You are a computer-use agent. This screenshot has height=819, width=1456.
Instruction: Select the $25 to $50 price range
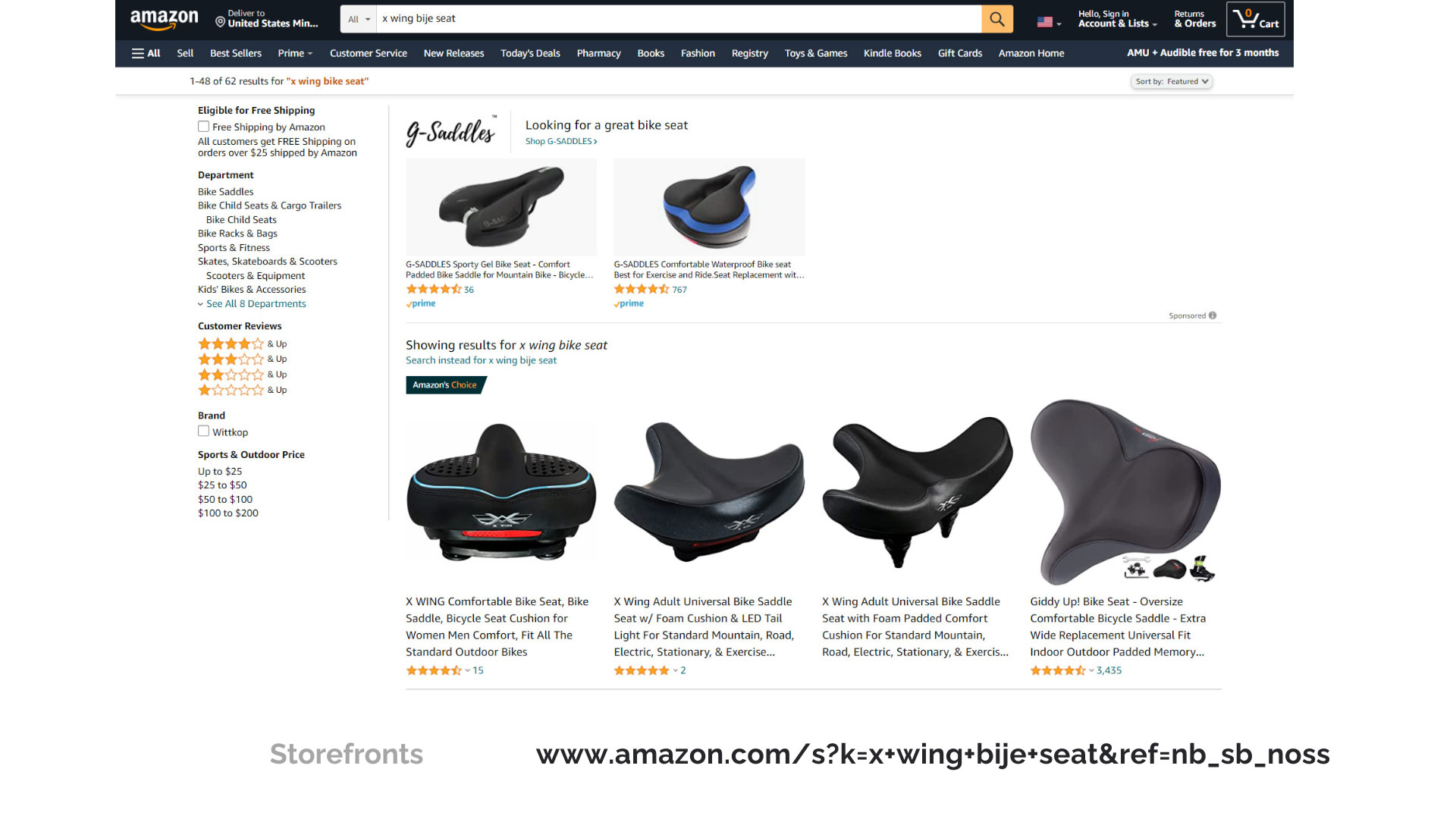pos(222,485)
